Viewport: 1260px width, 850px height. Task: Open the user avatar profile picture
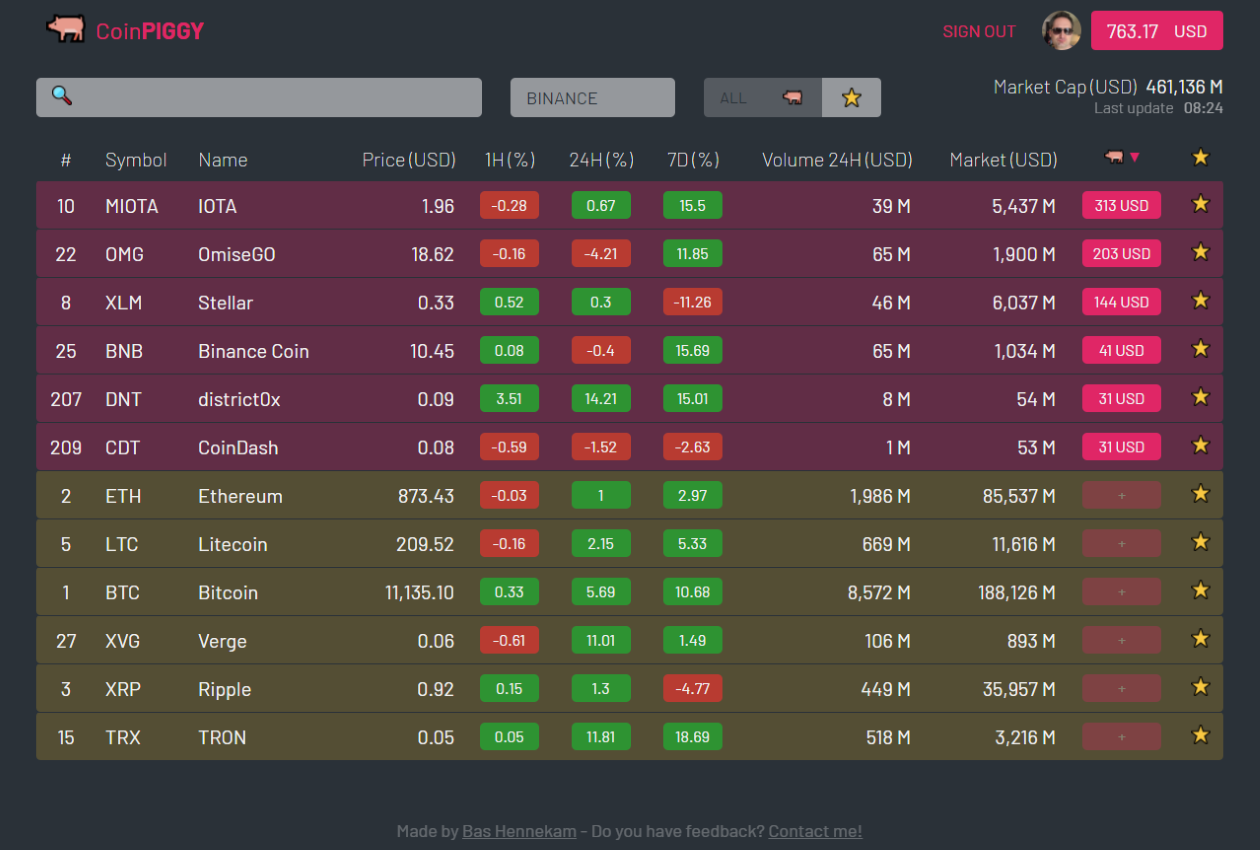point(1061,31)
